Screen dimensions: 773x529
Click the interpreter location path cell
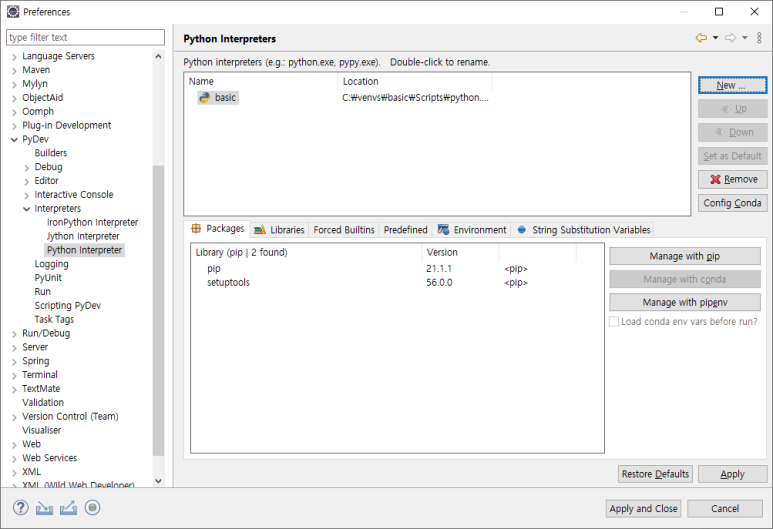coord(415,98)
